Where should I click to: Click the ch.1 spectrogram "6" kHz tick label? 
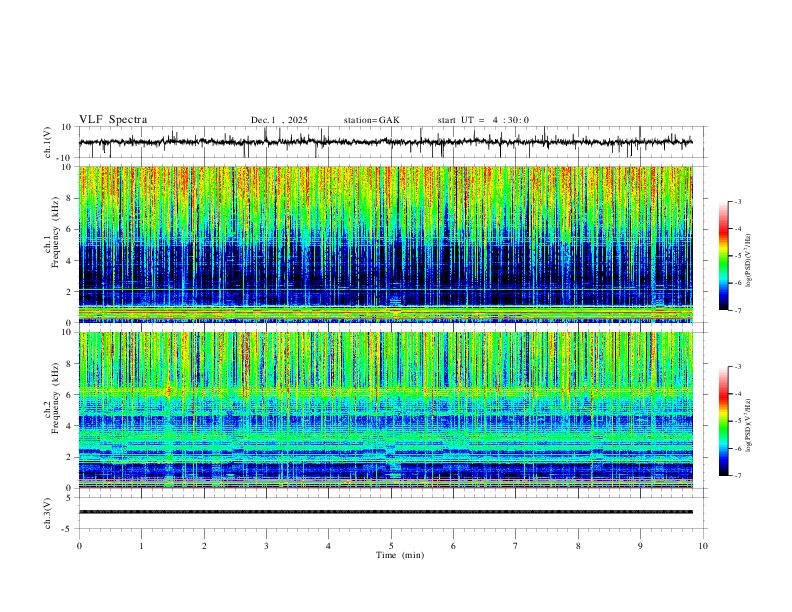(70, 229)
